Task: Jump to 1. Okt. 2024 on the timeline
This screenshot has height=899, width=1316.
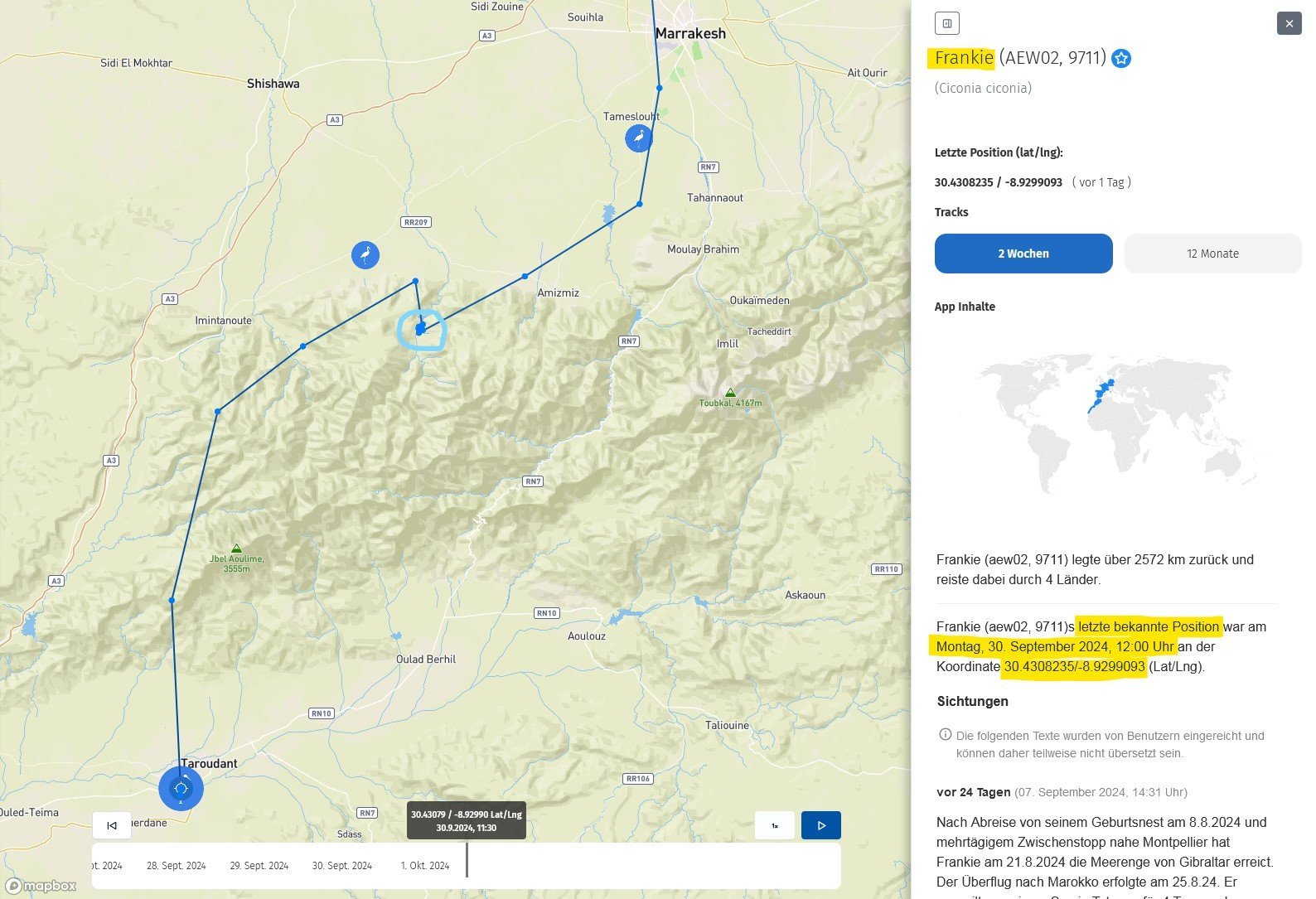Action: click(x=424, y=866)
